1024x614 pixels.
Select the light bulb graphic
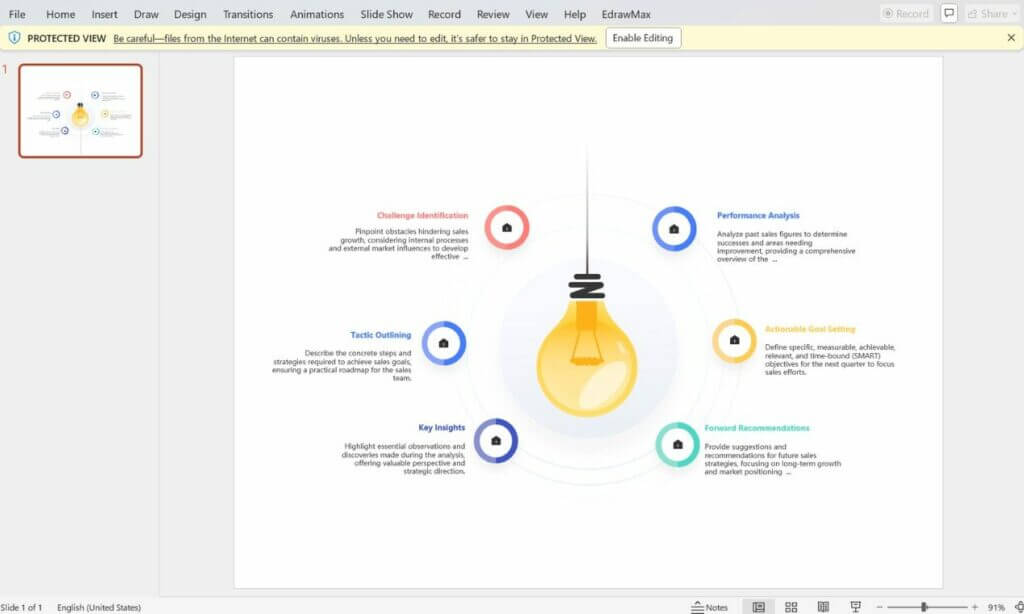point(586,346)
